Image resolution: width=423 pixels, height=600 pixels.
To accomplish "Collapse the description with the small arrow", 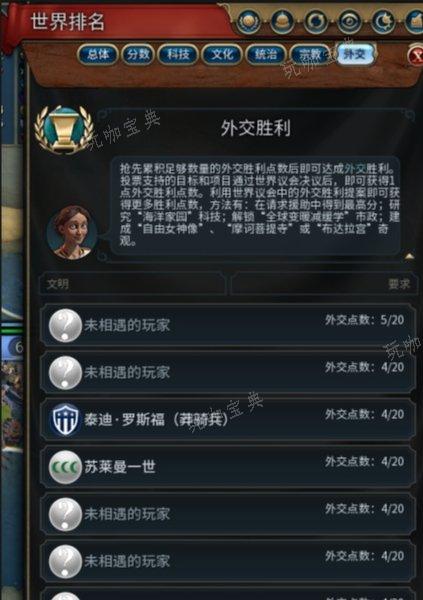I will tap(409, 256).
